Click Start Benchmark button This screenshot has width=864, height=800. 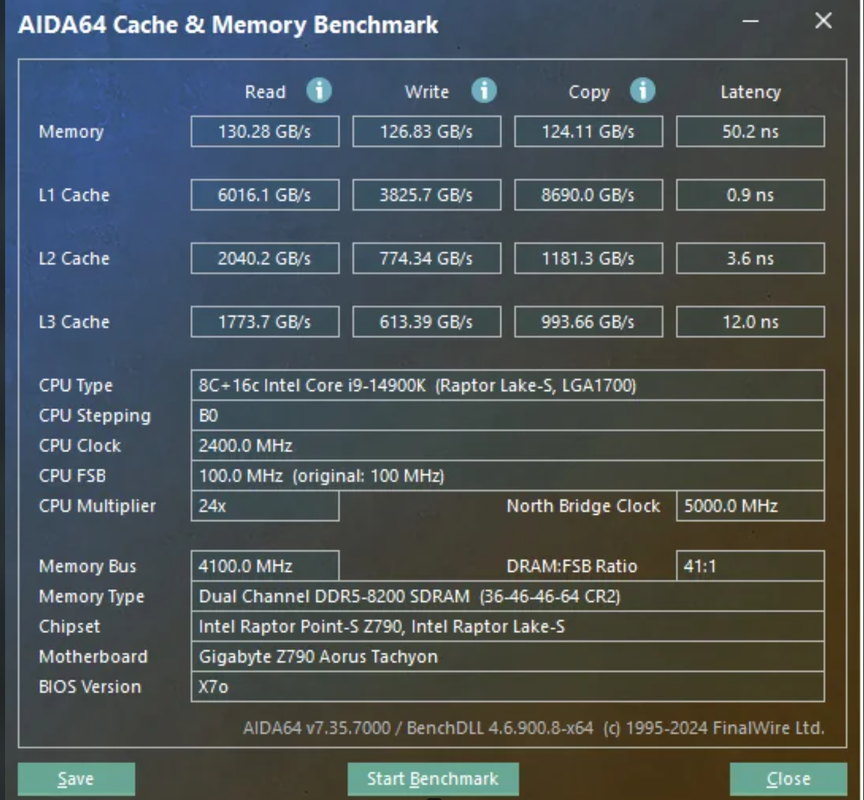point(433,779)
